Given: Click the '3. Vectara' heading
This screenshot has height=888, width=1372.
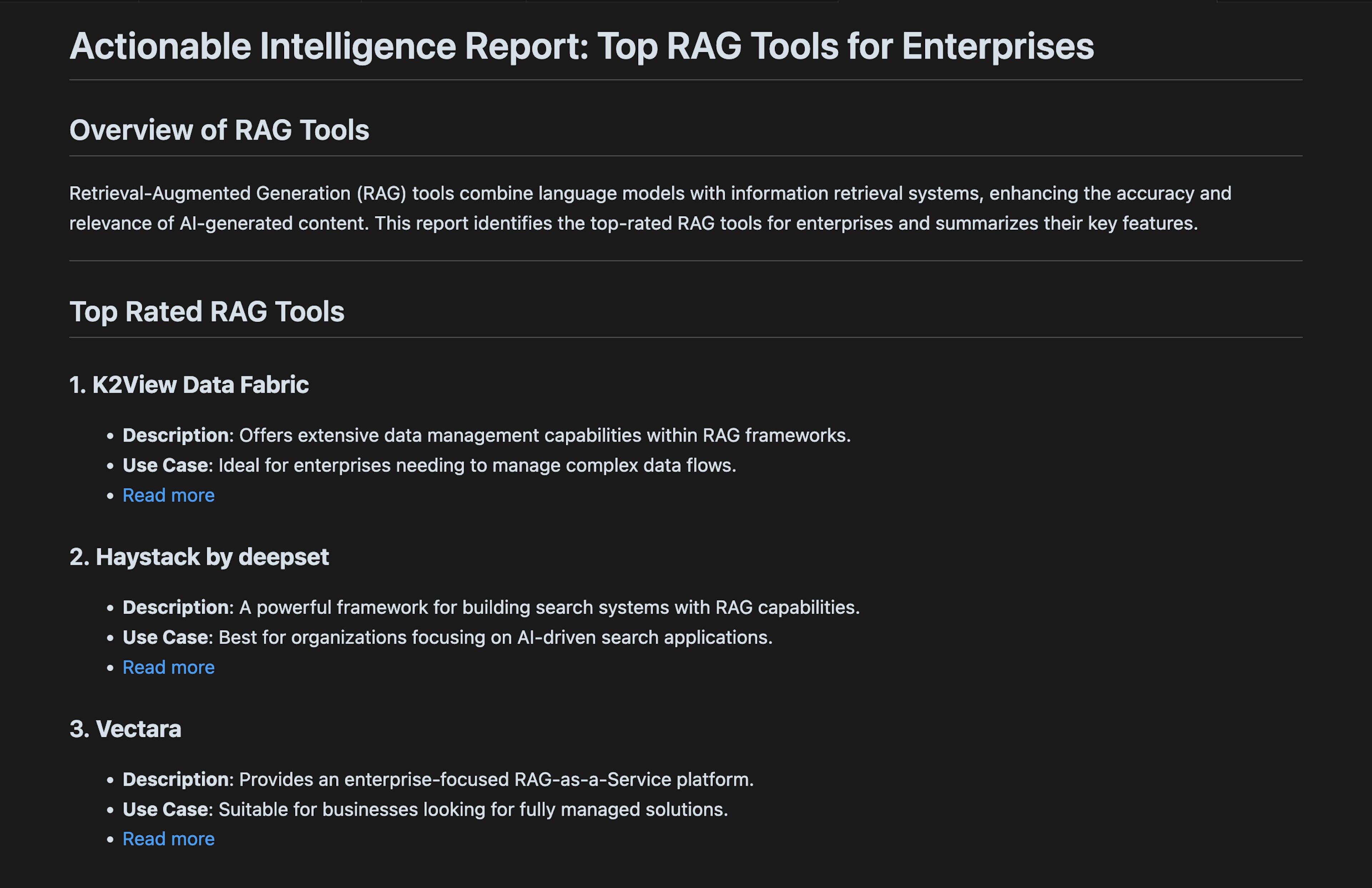Looking at the screenshot, I should [x=125, y=729].
